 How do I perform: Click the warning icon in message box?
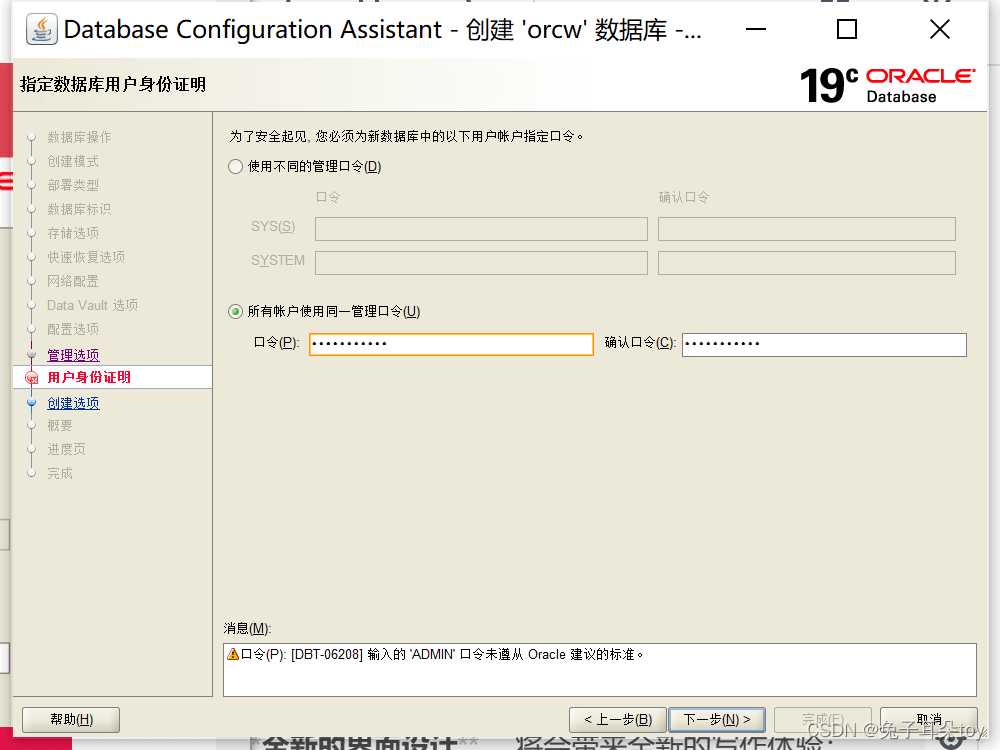pos(233,655)
